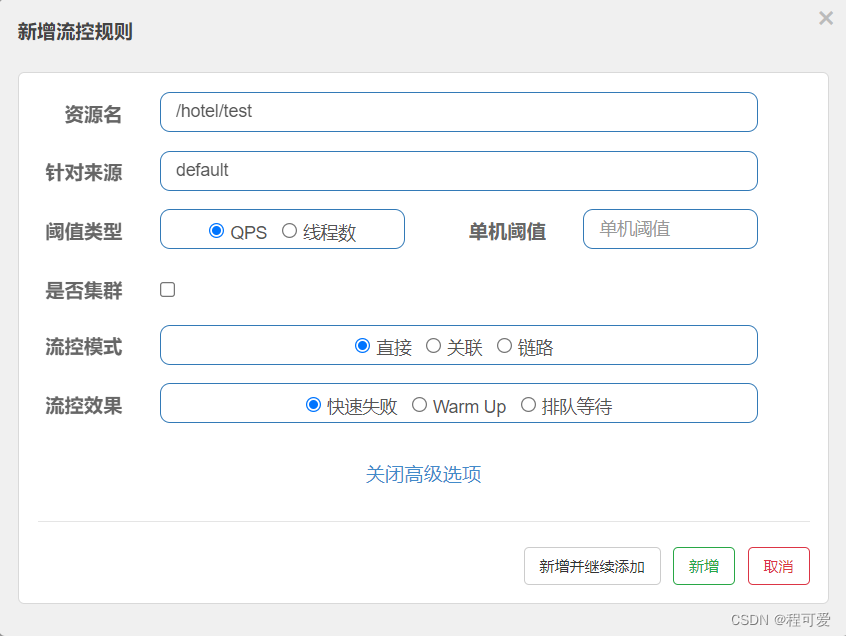Click the 关闭高级选项 link
This screenshot has width=846, height=636.
coord(424,474)
